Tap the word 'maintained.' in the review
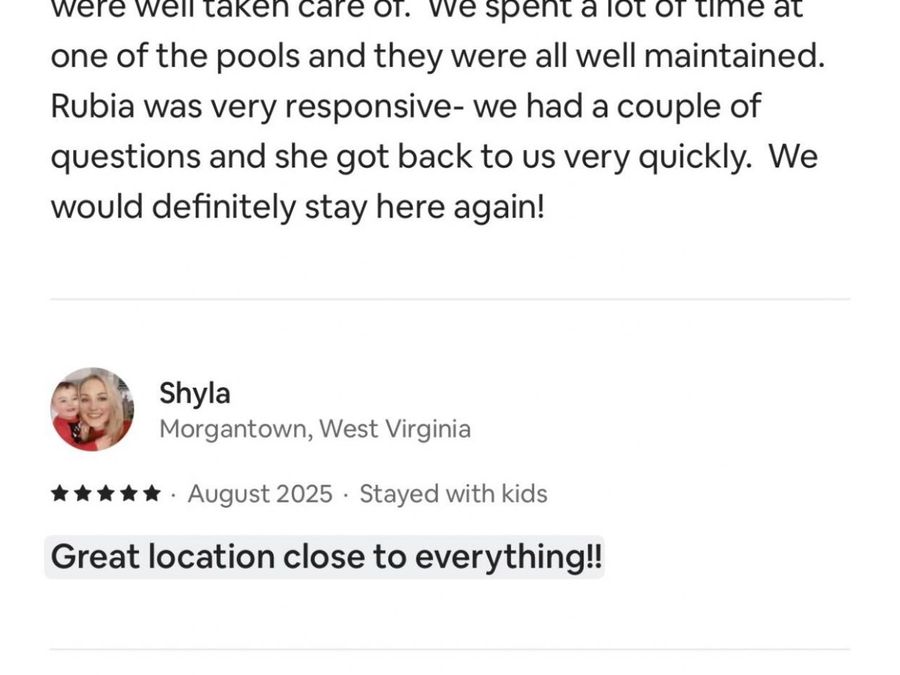Image resolution: width=900 pixels, height=675 pixels. [x=734, y=56]
